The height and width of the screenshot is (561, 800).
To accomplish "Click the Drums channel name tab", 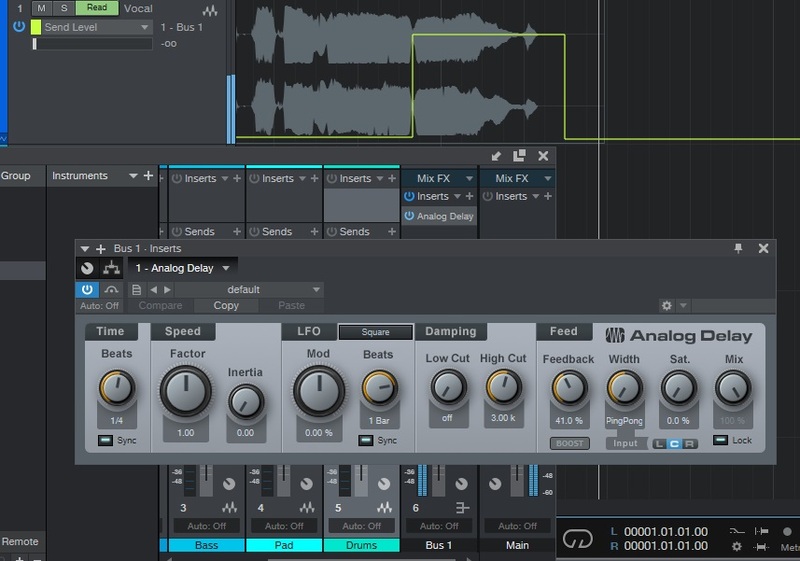I will point(362,545).
